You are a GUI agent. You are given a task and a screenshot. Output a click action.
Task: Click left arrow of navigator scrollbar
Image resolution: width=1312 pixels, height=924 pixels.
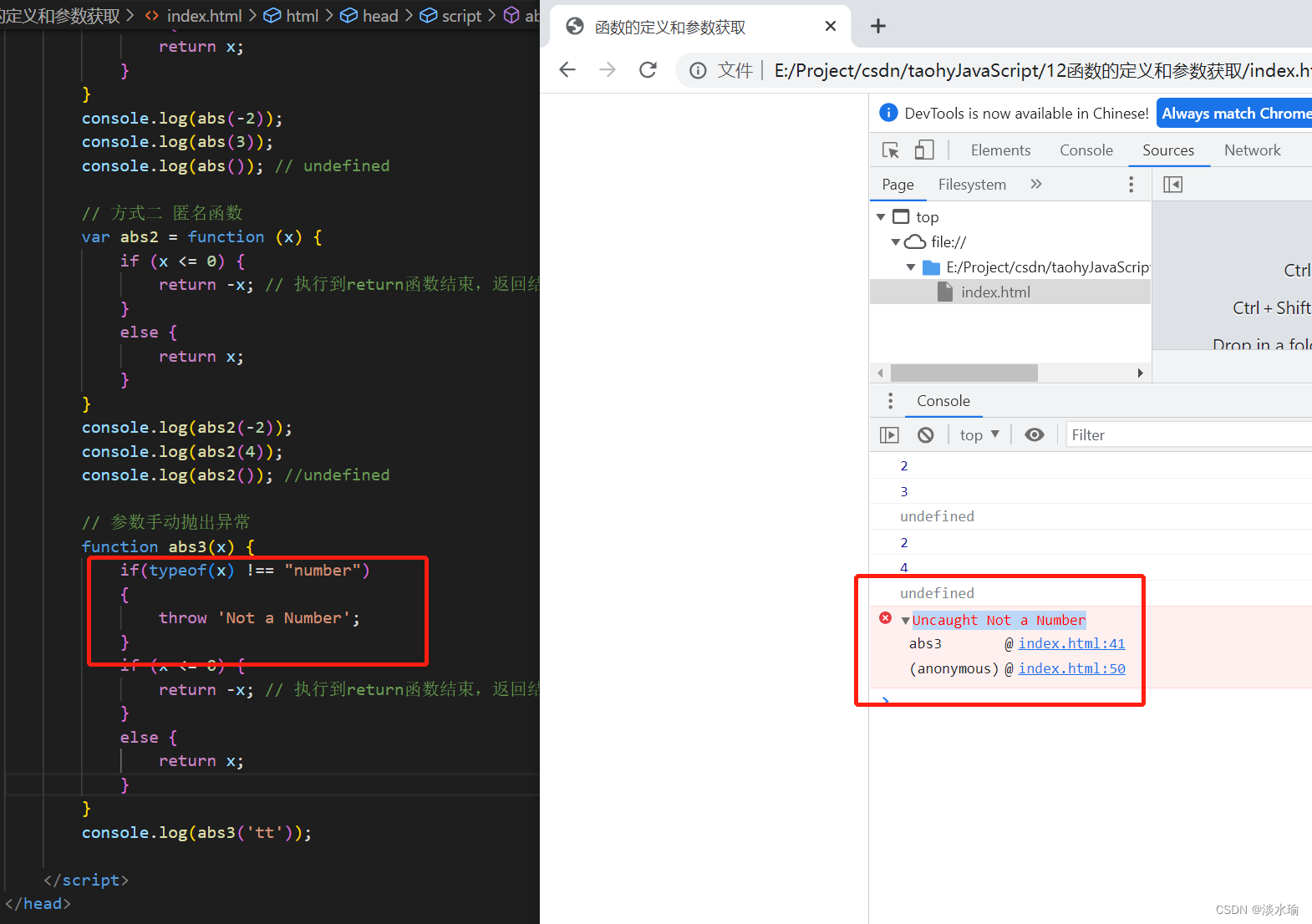tap(880, 373)
